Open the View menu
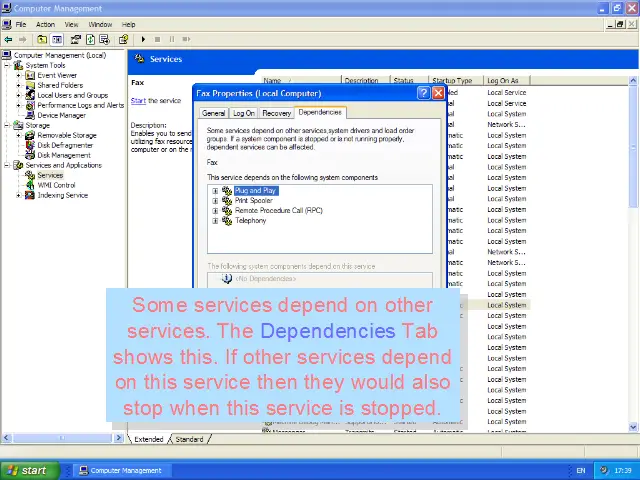 [71, 24]
